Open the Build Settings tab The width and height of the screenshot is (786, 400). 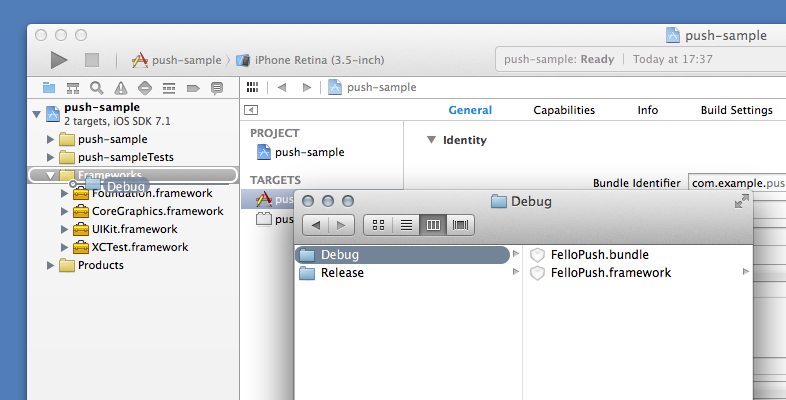tap(736, 110)
